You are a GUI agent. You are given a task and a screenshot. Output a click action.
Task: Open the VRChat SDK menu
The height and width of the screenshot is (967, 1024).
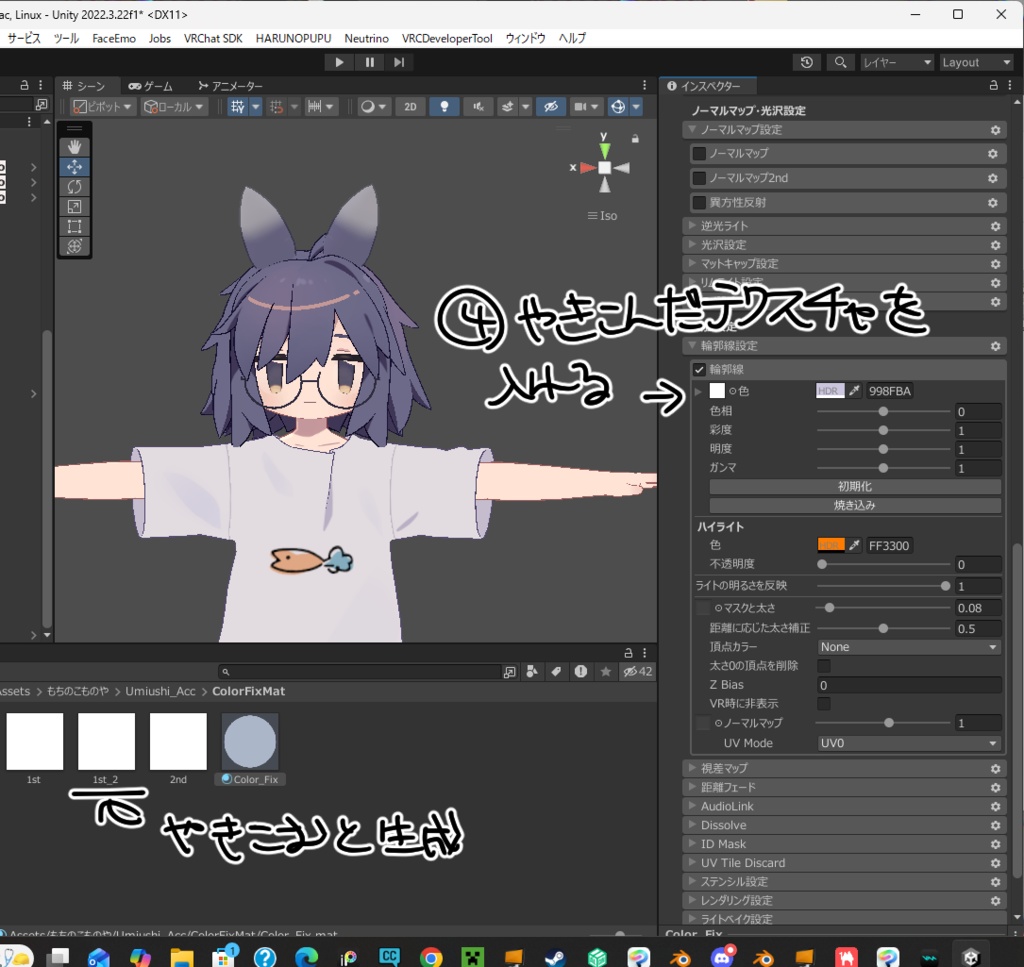[213, 39]
